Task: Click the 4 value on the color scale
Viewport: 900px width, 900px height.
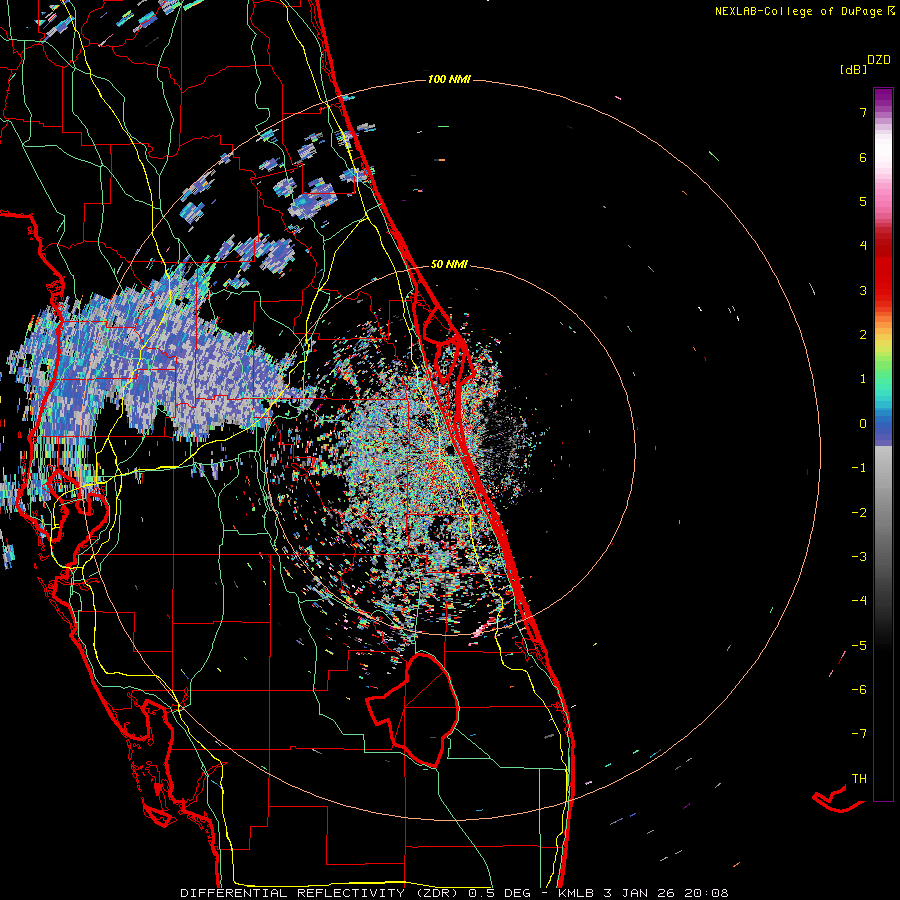Action: pyautogui.click(x=863, y=246)
